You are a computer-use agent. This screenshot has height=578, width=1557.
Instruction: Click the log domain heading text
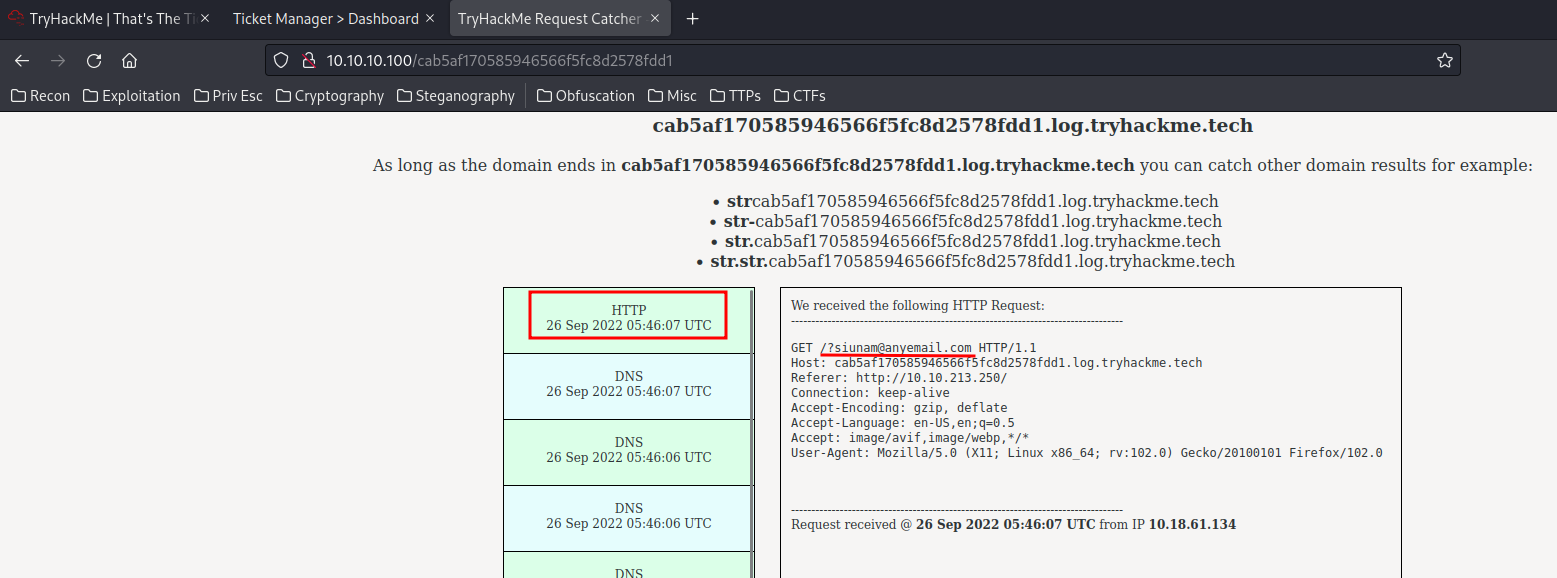coord(952,126)
